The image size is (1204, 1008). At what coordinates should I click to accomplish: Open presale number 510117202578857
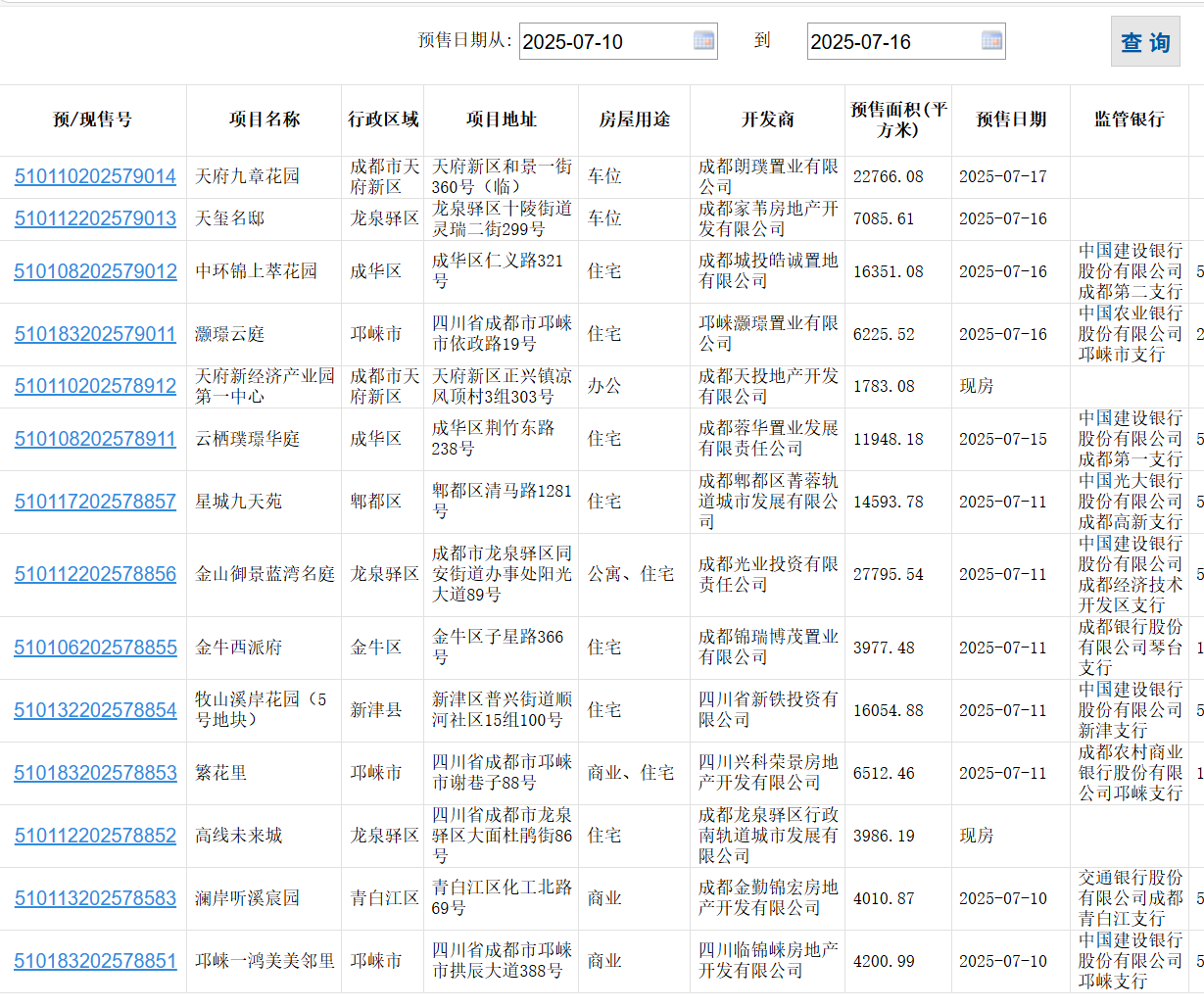click(x=95, y=502)
